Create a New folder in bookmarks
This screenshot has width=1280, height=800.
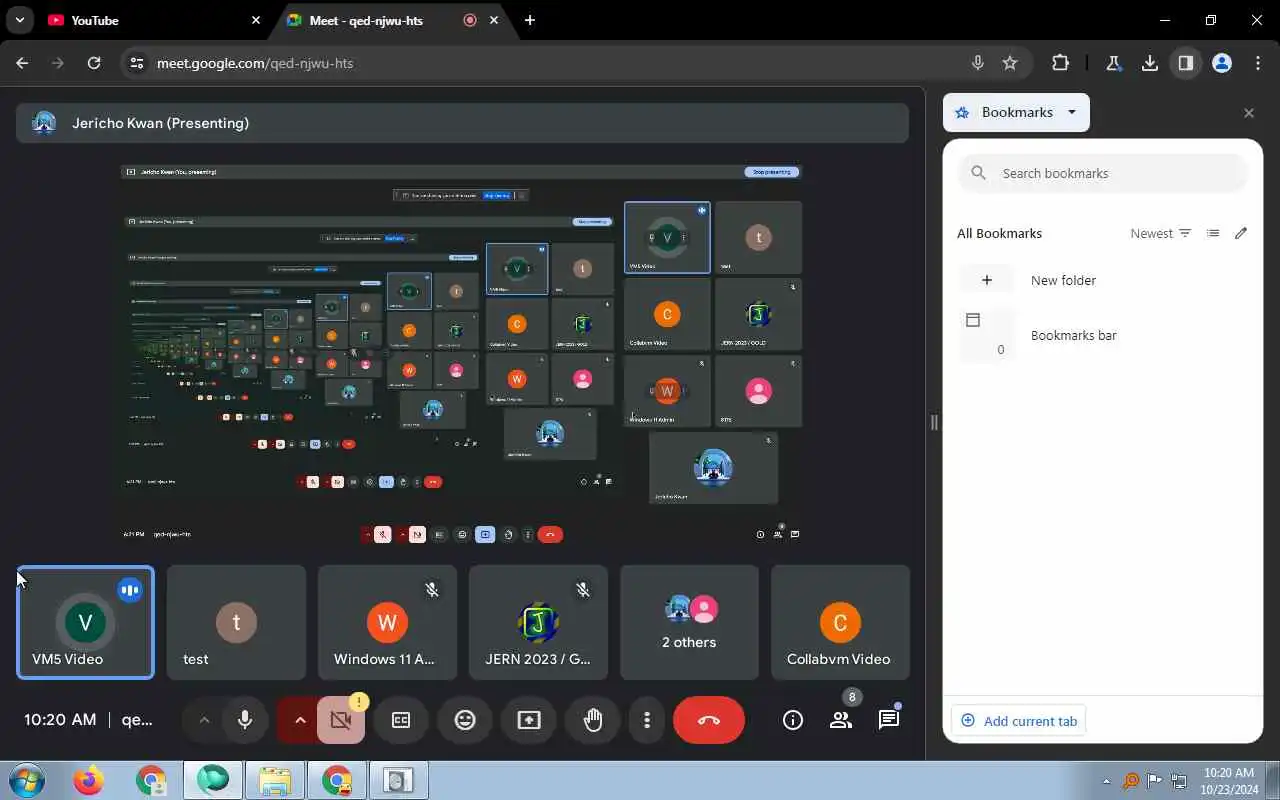(x=1103, y=280)
